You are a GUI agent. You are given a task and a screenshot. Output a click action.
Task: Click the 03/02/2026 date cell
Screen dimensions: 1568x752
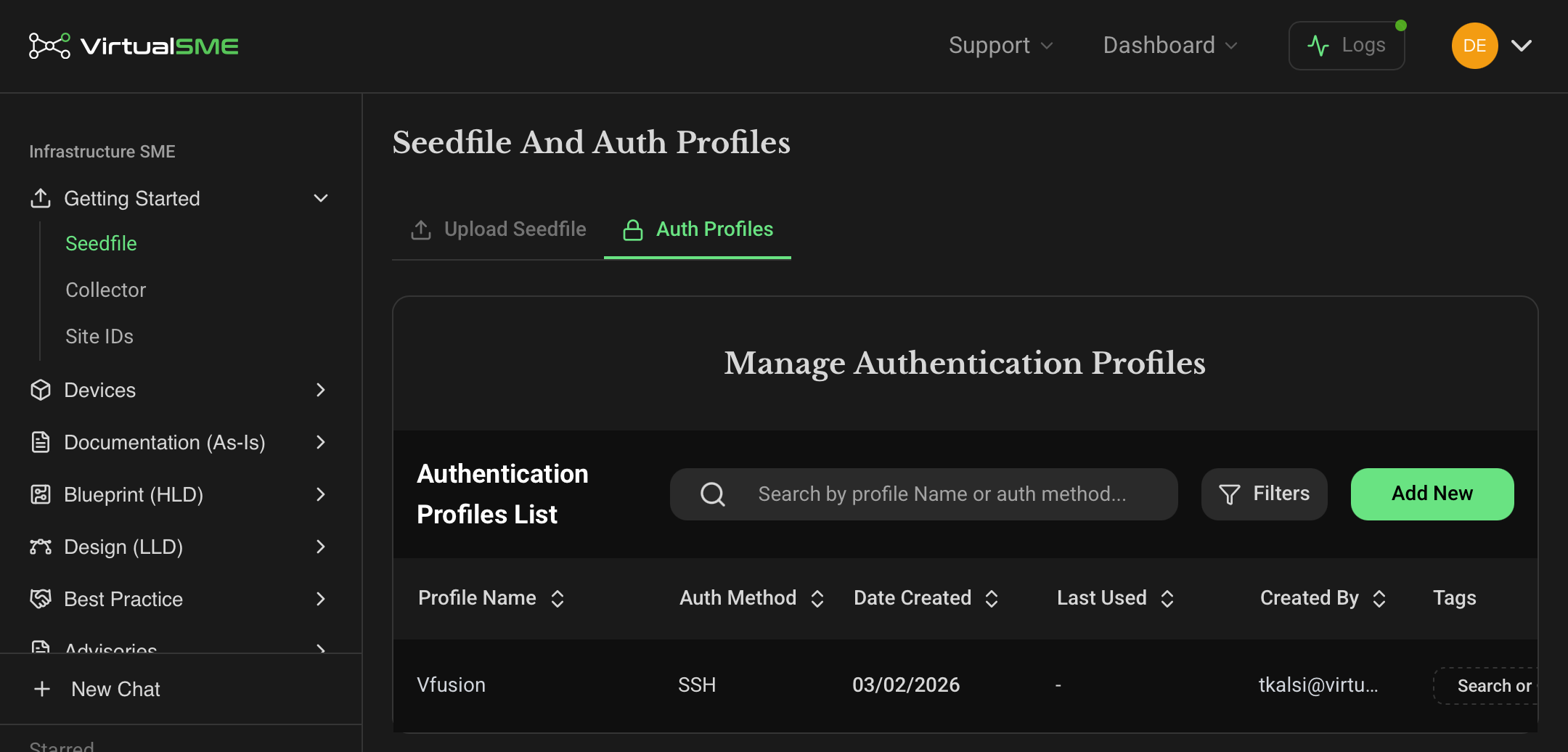906,685
